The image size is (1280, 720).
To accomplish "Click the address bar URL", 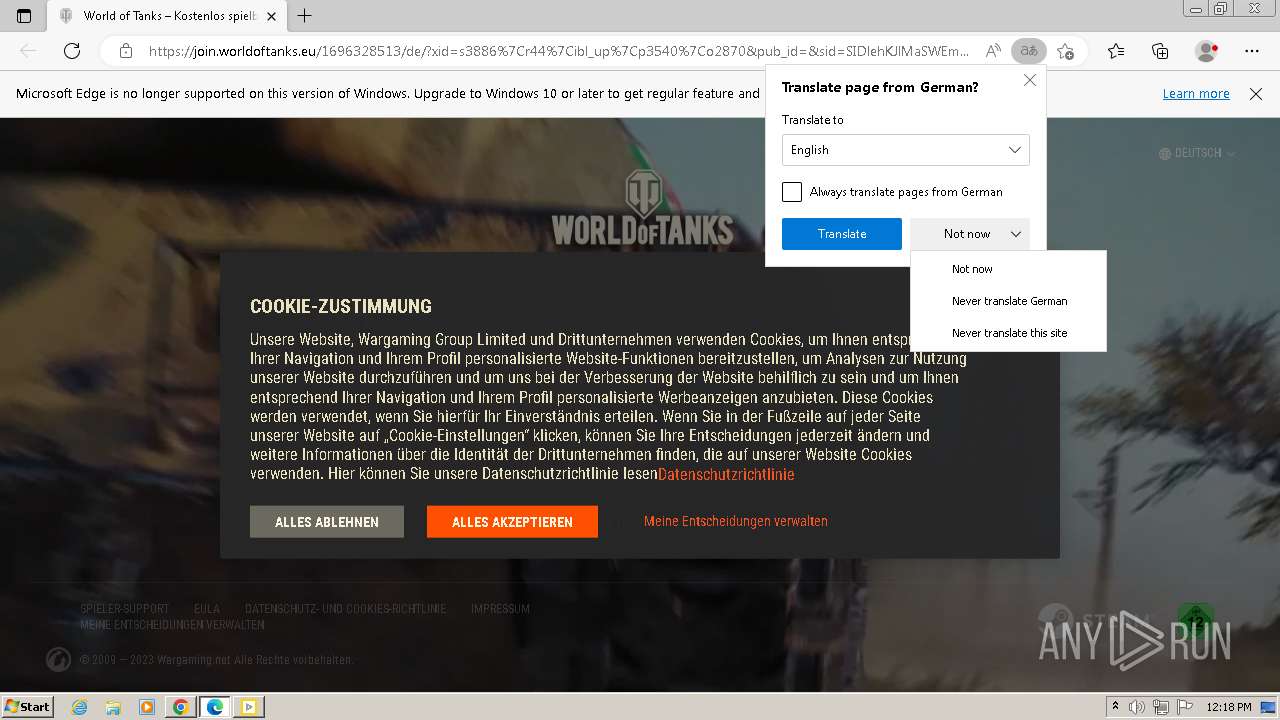I will (x=558, y=51).
